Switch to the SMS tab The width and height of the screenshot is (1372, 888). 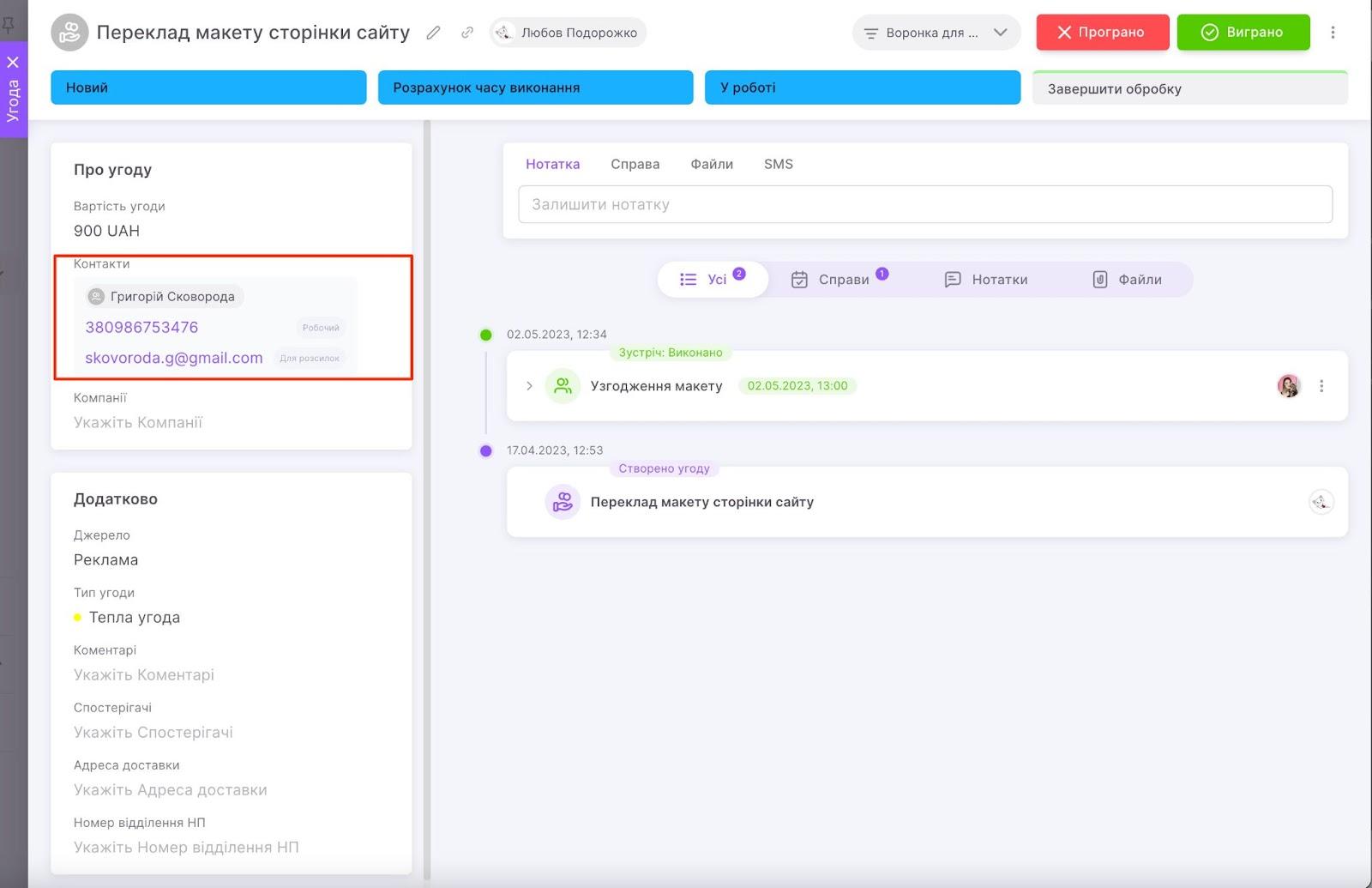tap(778, 164)
